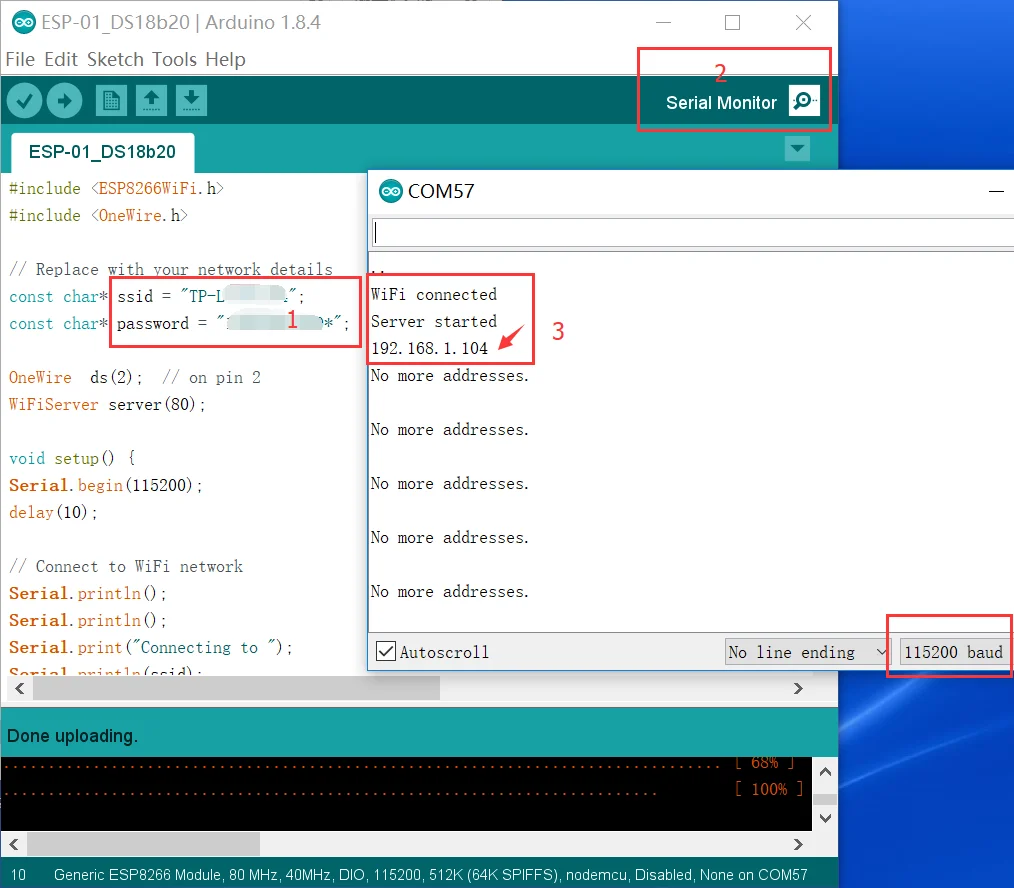Maximize the Arduino IDE window
This screenshot has height=888, width=1014.
tap(733, 23)
